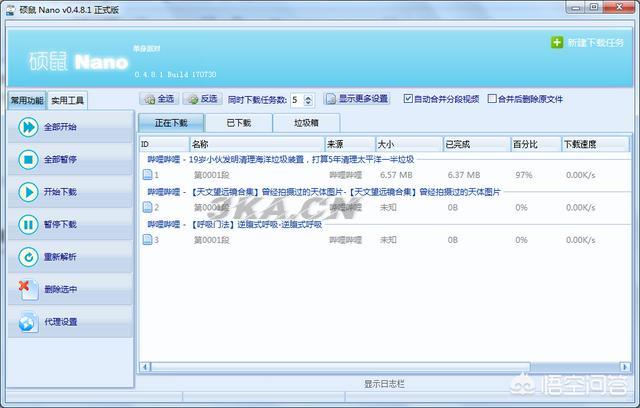Click the 显示日志栏 bar
The image size is (640, 408).
click(384, 384)
